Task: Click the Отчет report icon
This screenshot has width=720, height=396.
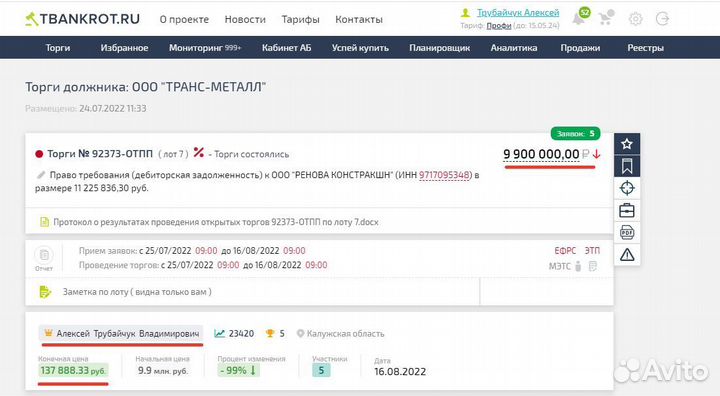Action: click(x=44, y=258)
